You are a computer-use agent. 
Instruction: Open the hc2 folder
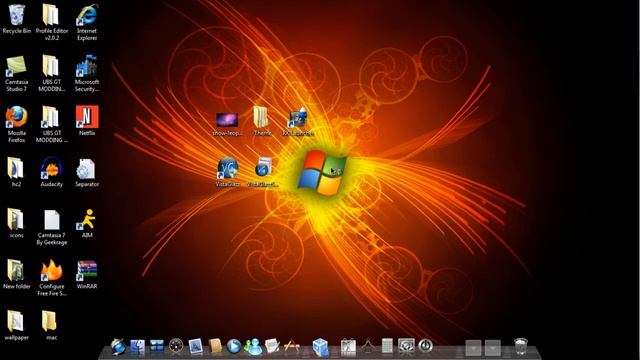(16, 172)
